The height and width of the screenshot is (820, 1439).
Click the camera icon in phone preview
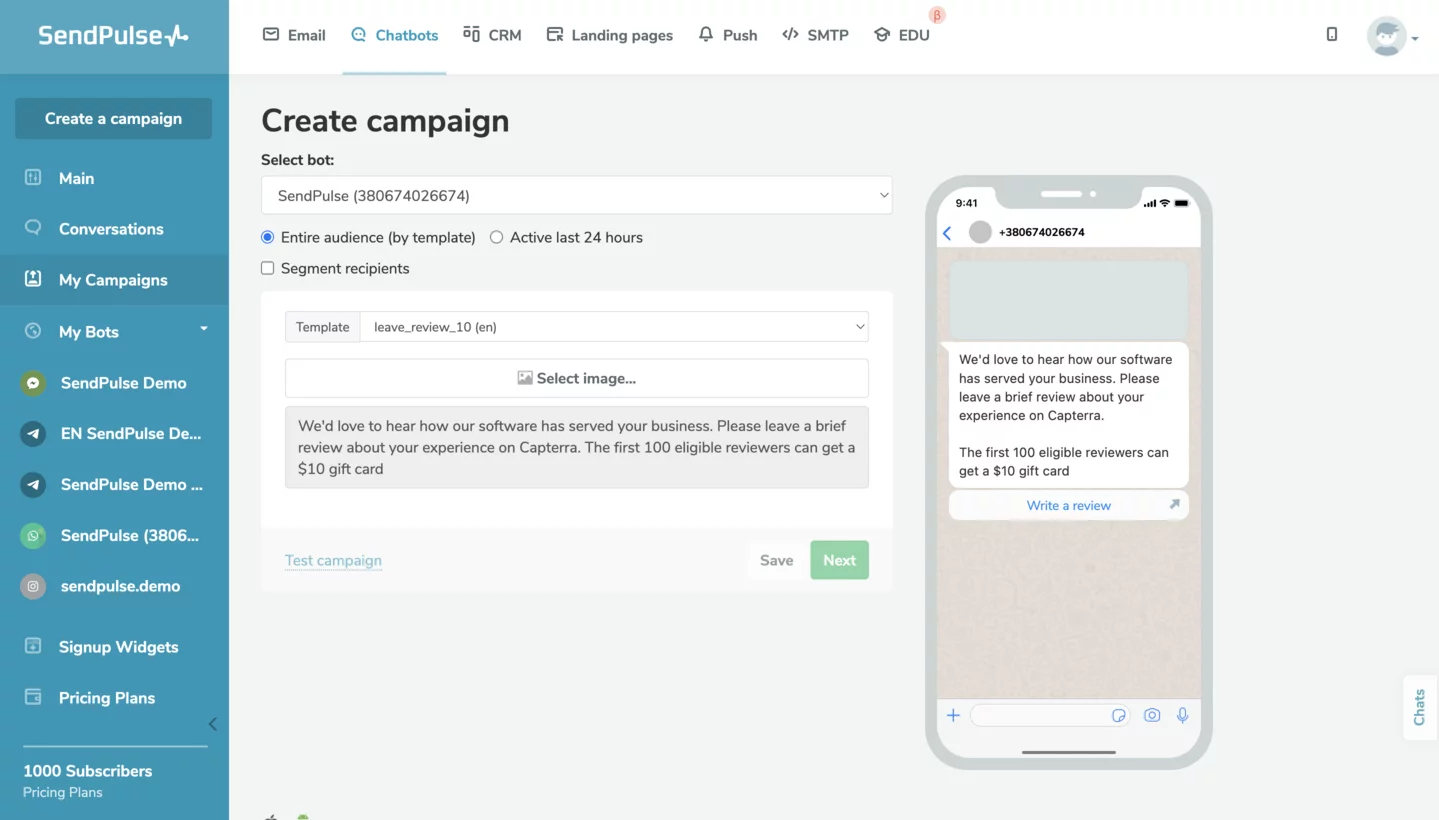tap(1152, 715)
